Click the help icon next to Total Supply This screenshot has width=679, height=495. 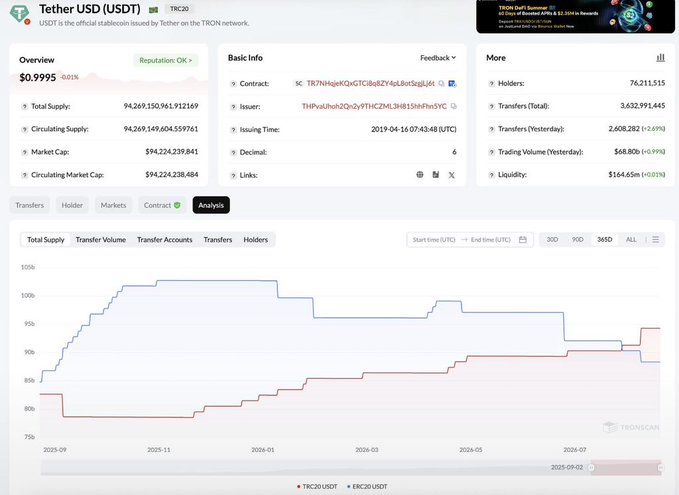[25, 107]
